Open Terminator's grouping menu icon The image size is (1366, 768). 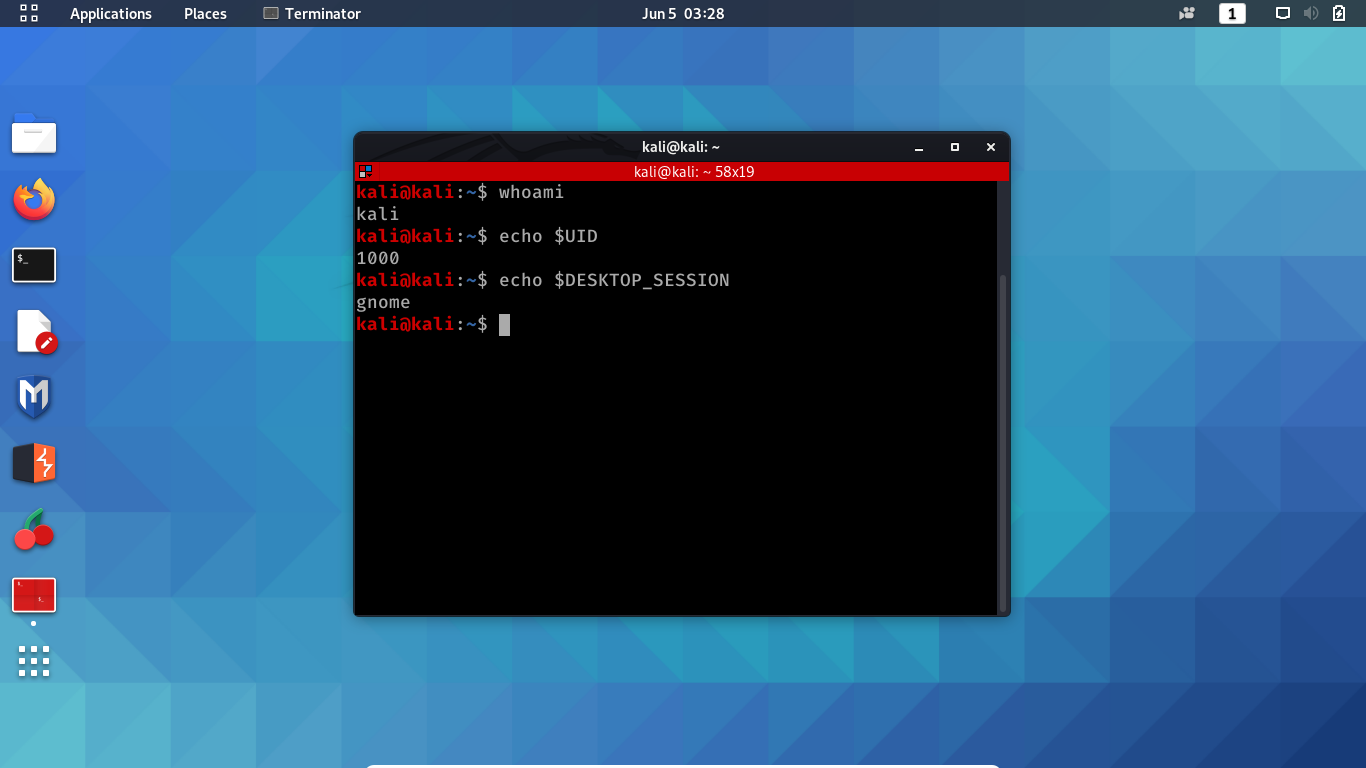coord(366,170)
